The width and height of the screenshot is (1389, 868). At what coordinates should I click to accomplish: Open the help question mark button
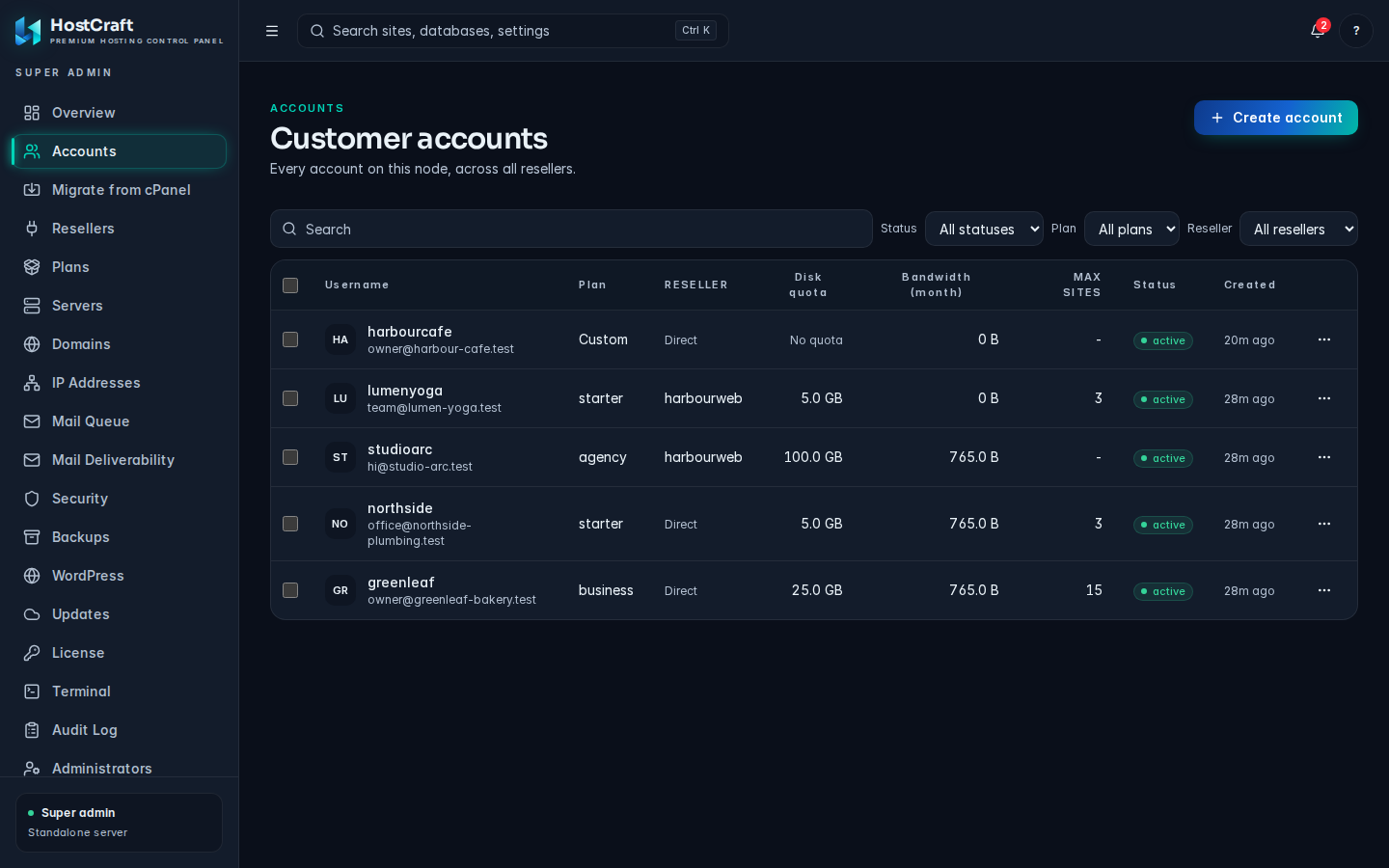click(x=1356, y=31)
